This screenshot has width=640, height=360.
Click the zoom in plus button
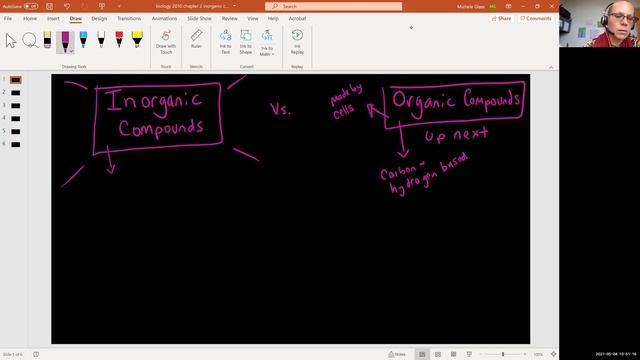[x=525, y=354]
